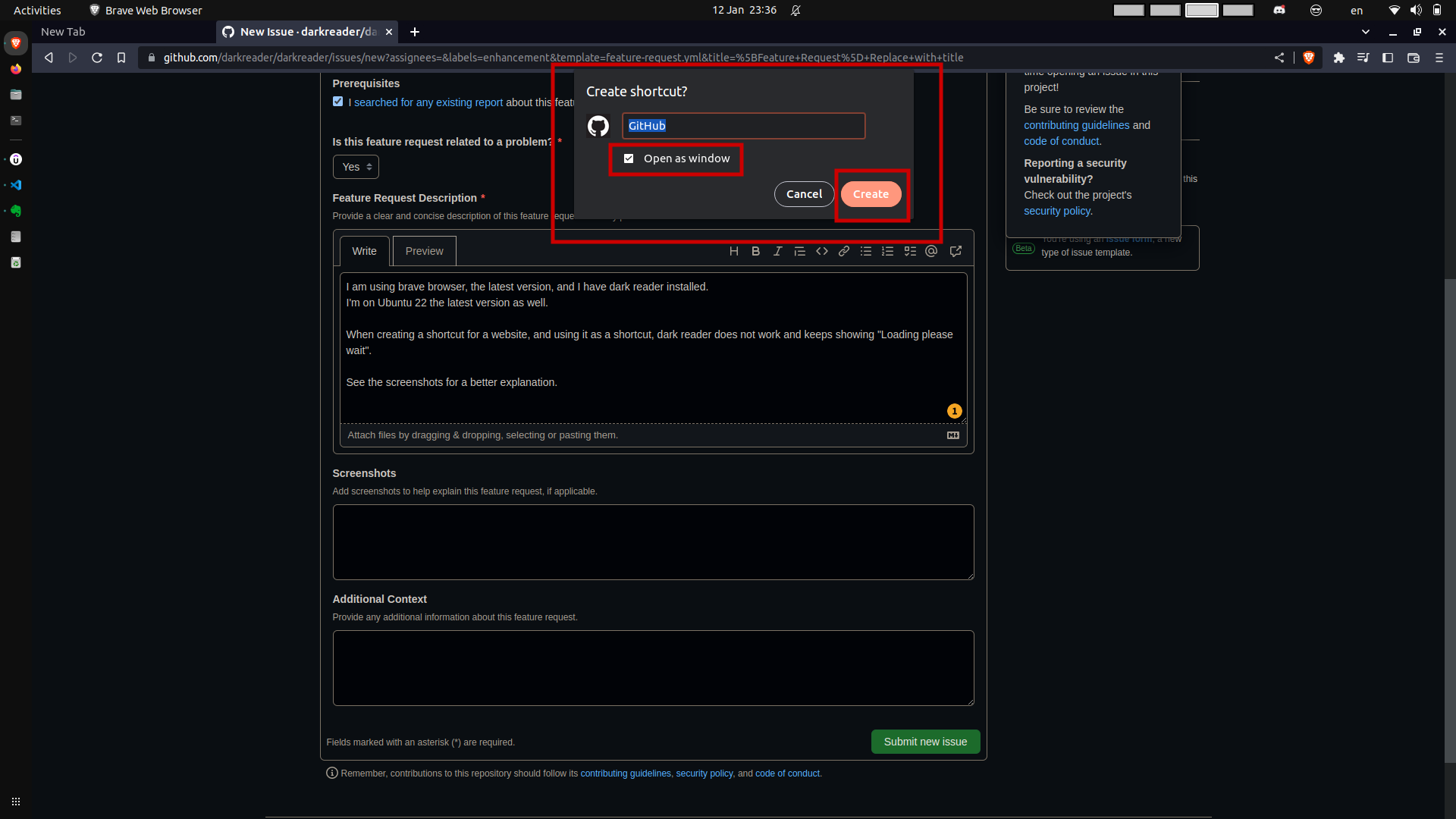Open the Yes dropdown for problem question

tap(356, 167)
